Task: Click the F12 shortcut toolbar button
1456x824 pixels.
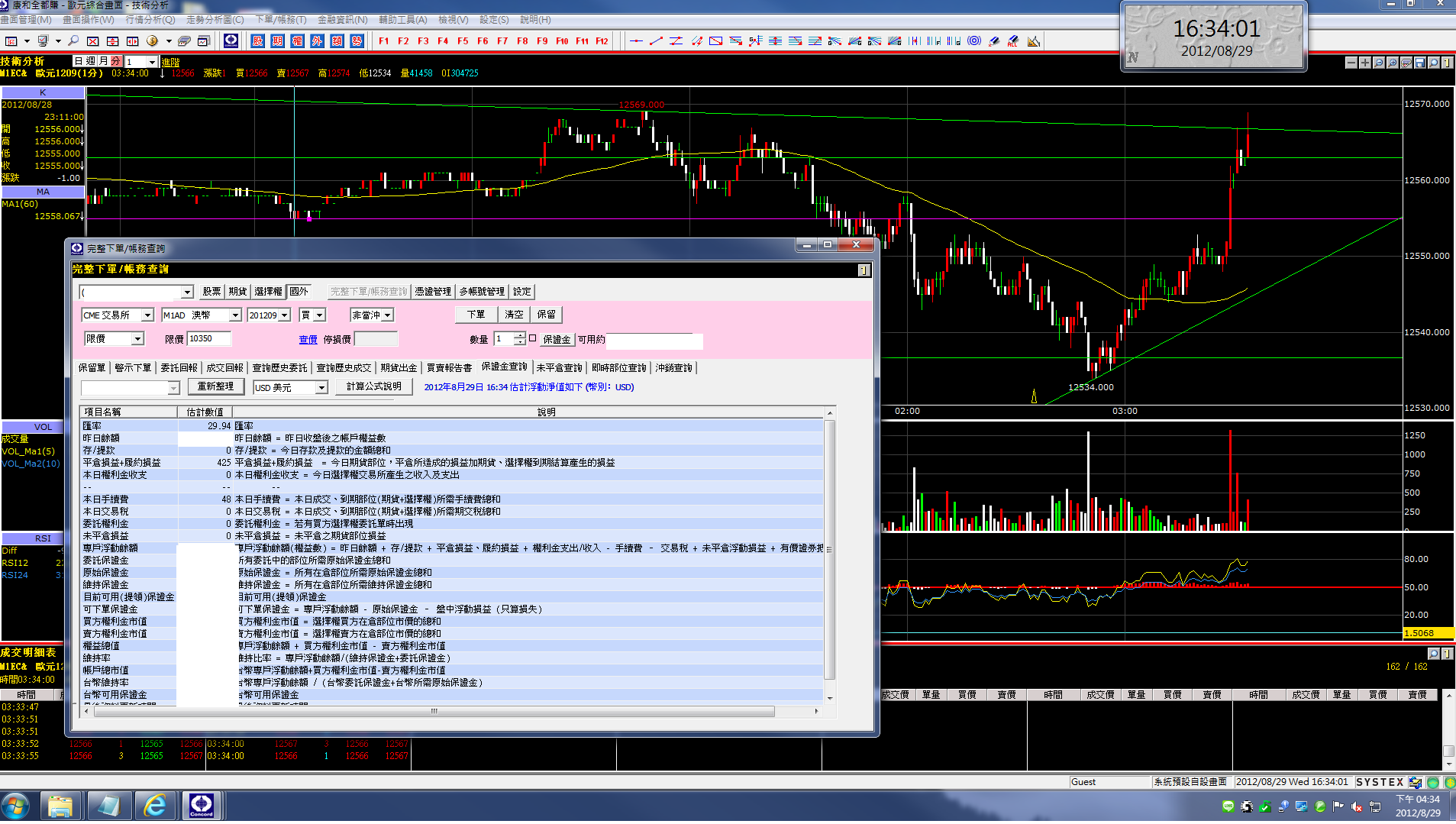Action: coord(602,41)
